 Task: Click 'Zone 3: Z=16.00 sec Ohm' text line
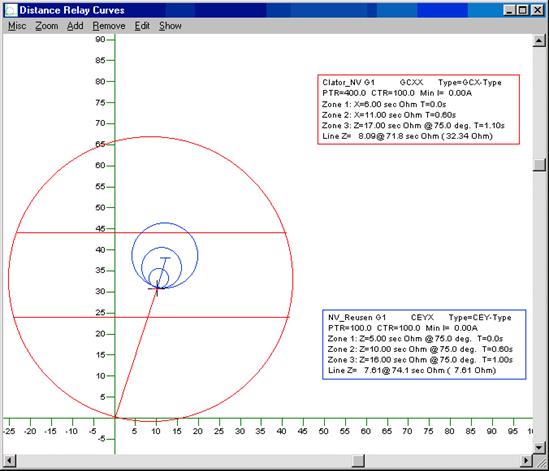click(420, 360)
